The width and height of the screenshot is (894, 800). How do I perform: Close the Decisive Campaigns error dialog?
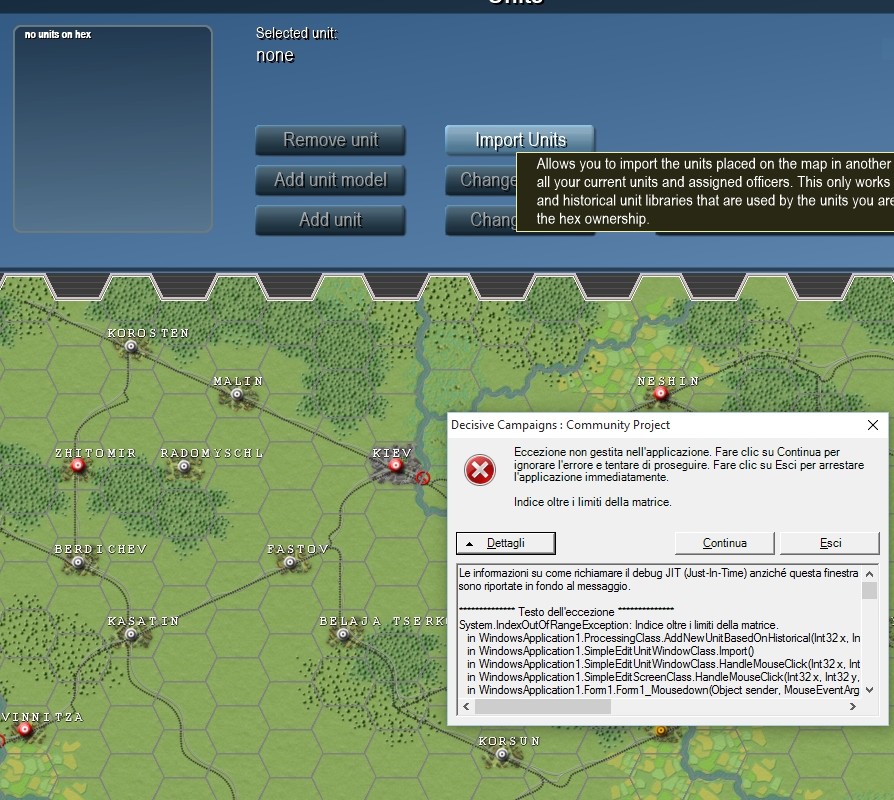click(x=872, y=425)
